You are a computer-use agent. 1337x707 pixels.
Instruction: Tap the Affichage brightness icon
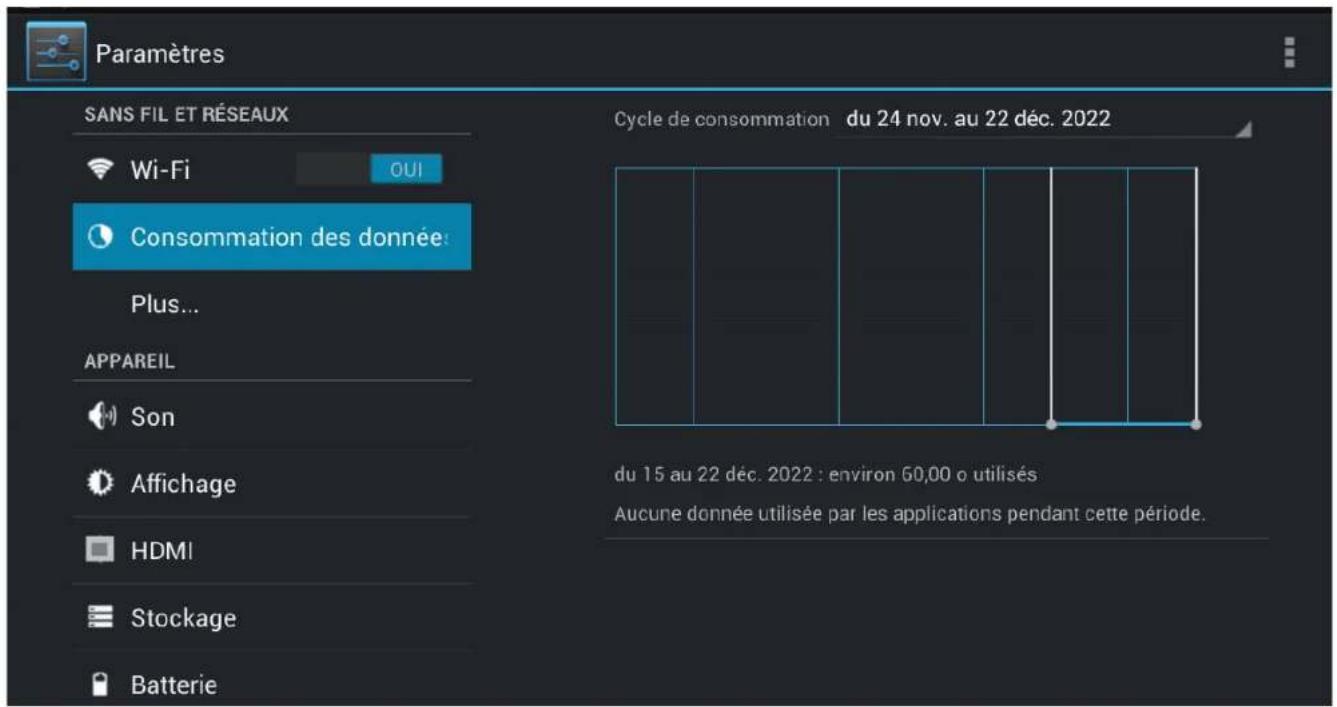[x=100, y=483]
